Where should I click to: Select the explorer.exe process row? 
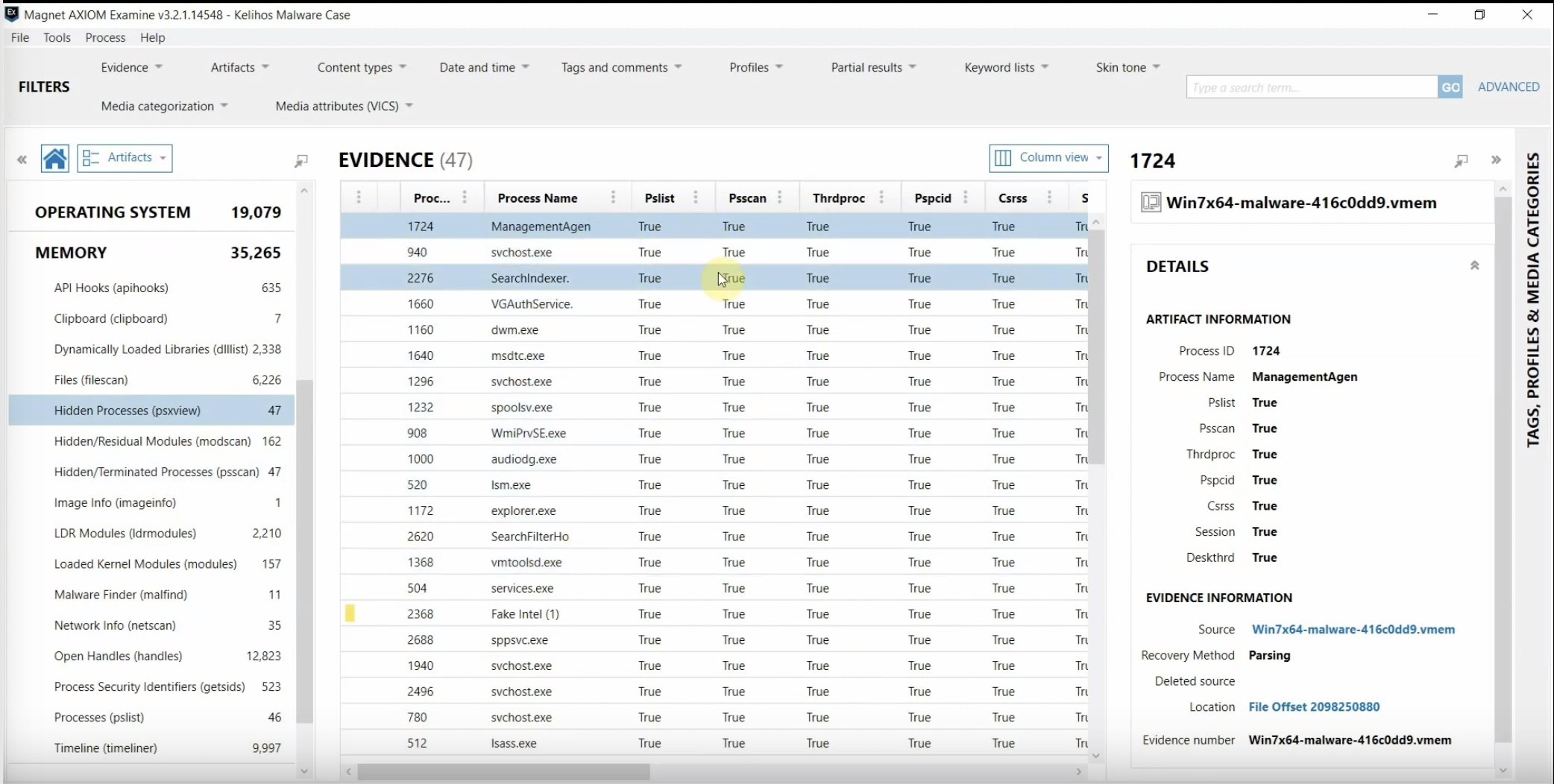click(x=714, y=510)
